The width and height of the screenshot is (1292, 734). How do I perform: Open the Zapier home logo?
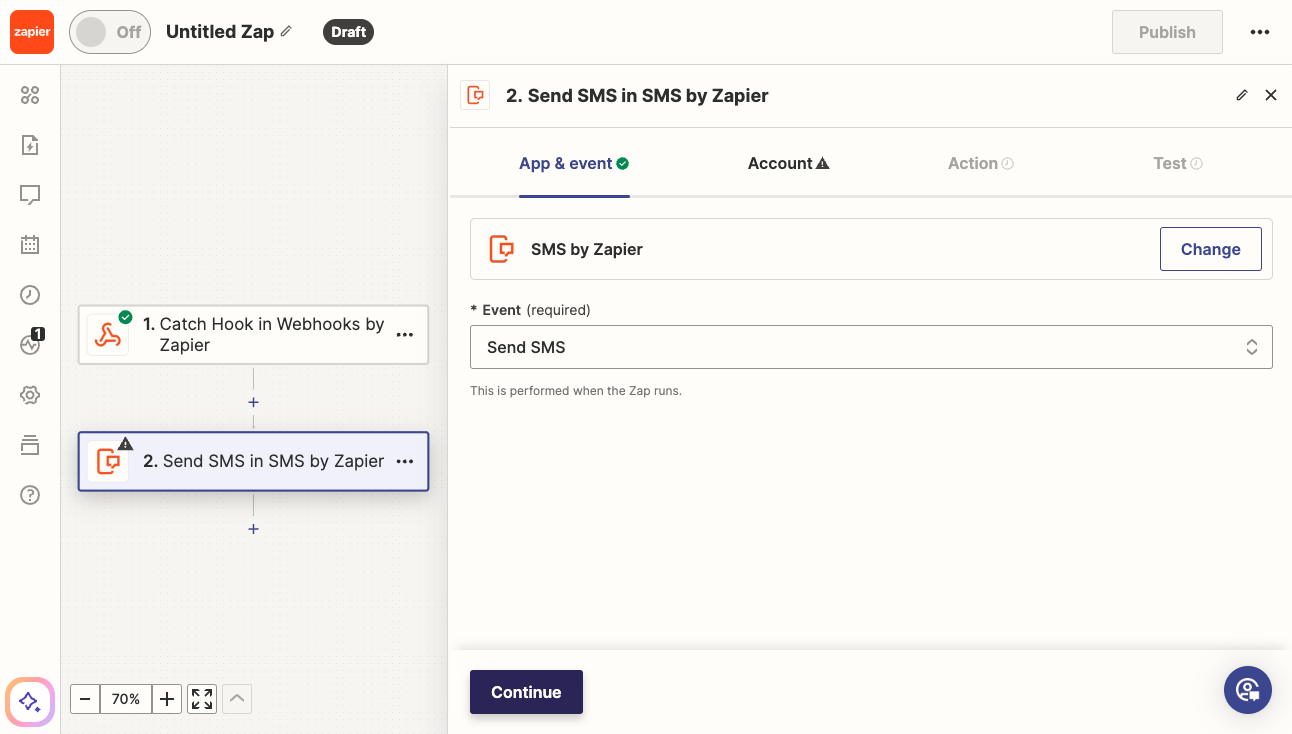click(x=32, y=32)
